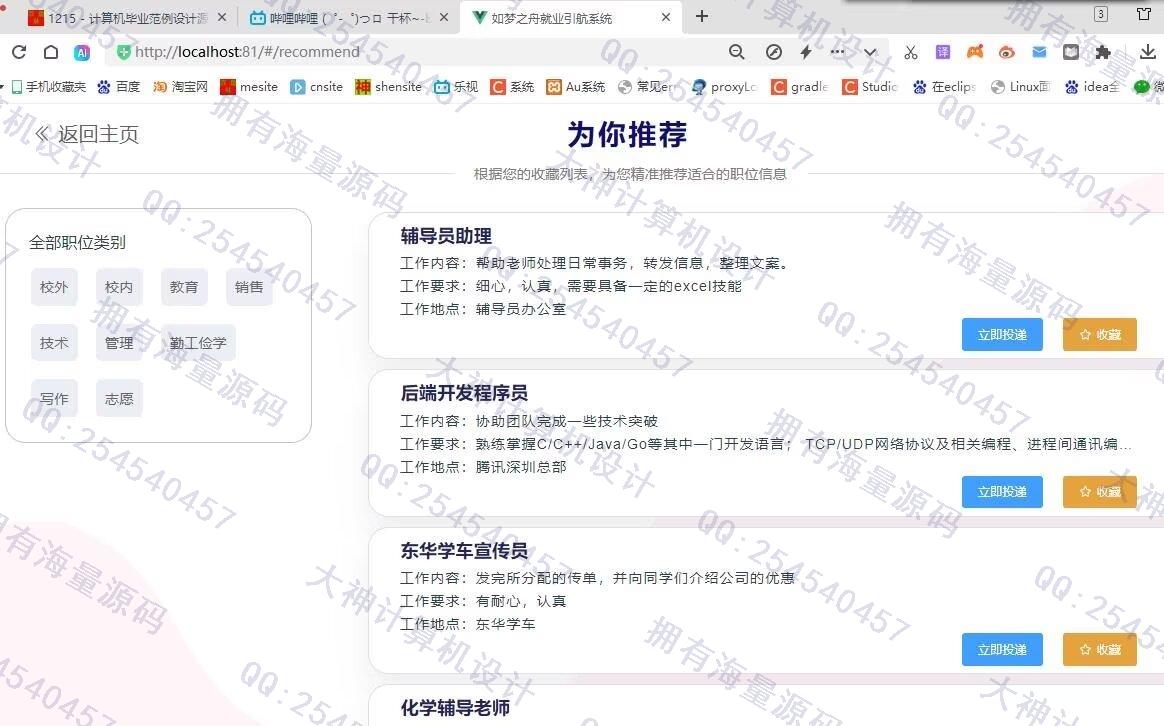The image size is (1164, 726).
Task: Open the blue mail extension icon
Action: pos(1039,52)
